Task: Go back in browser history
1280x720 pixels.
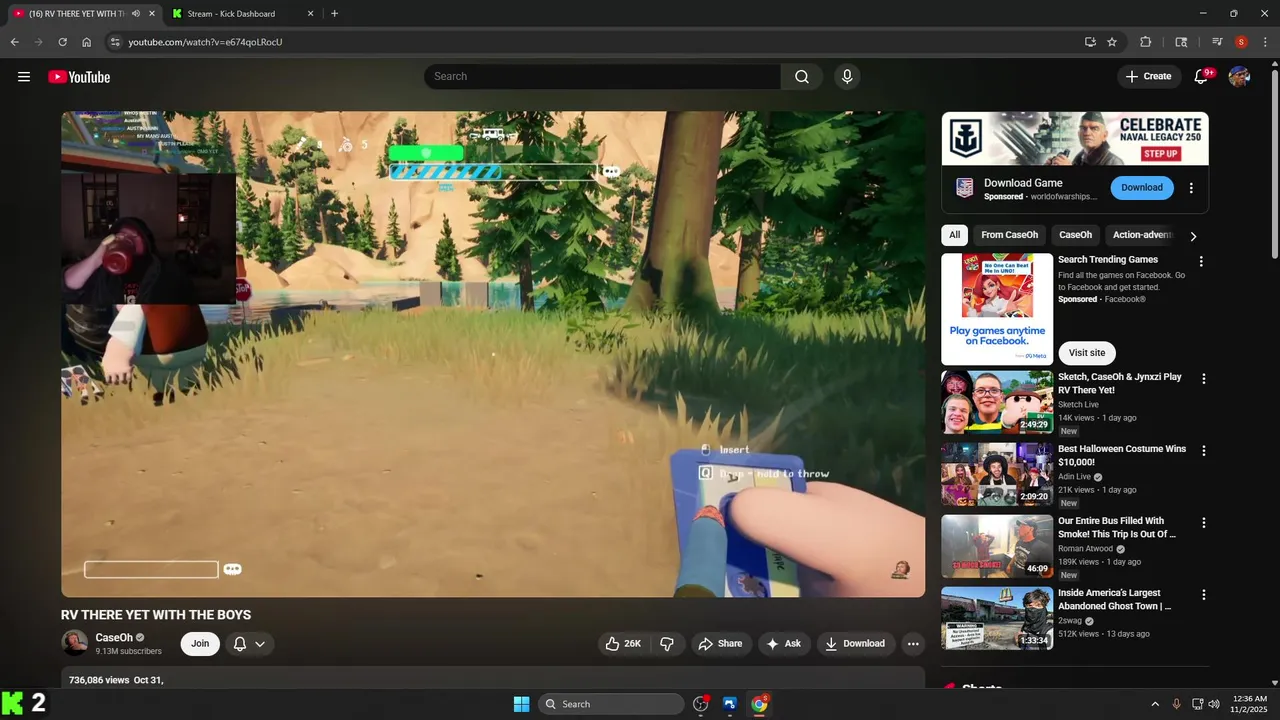Action: [14, 42]
